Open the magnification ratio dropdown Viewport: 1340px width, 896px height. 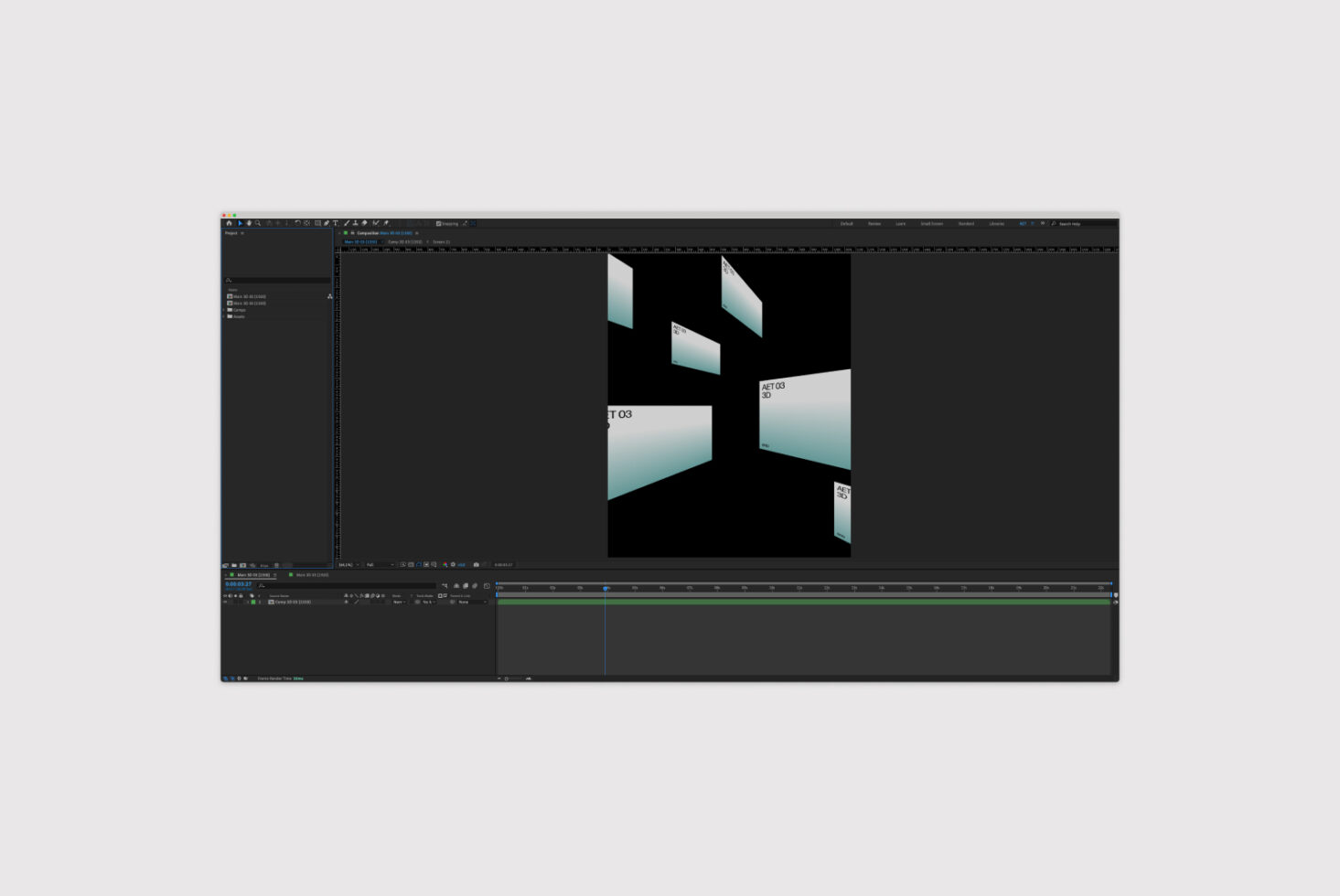coord(348,565)
